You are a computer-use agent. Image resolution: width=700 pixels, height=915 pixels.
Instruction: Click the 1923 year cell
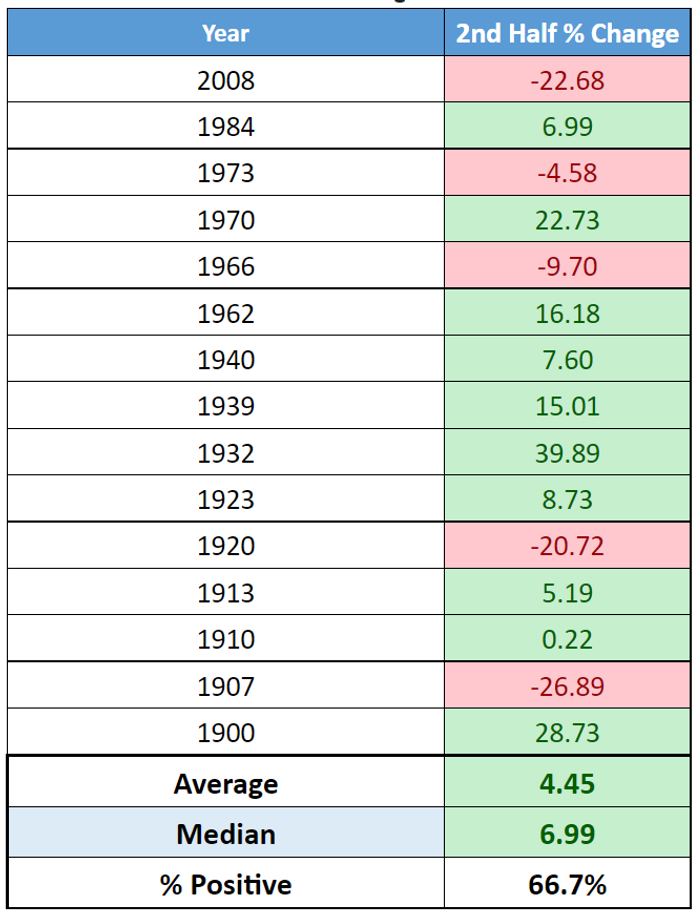pos(226,499)
